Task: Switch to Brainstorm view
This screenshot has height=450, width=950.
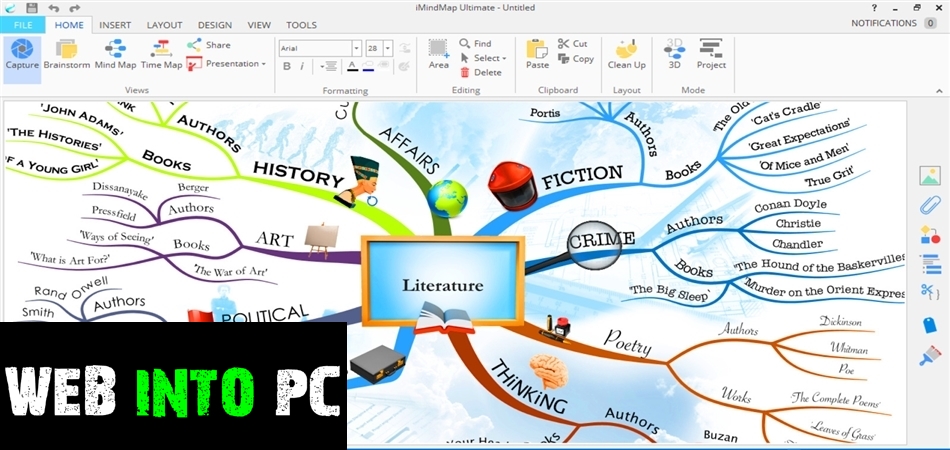Action: coord(67,55)
